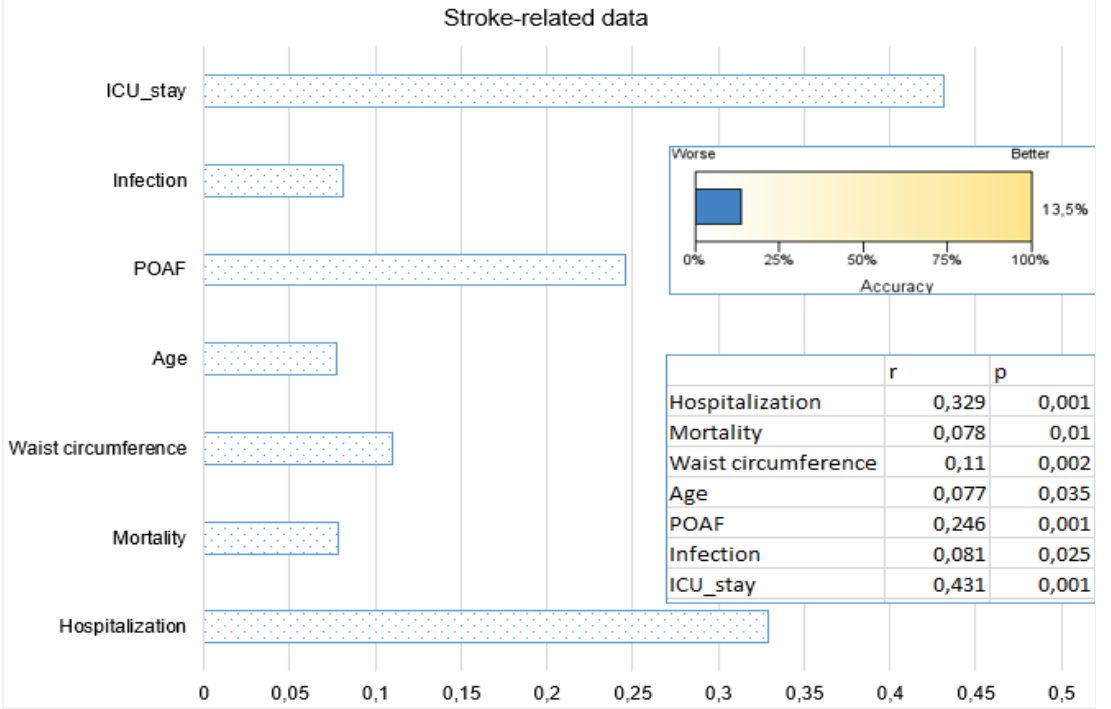Click the Infection p value 0,025 cell
The image size is (1111, 709).
tap(1042, 555)
